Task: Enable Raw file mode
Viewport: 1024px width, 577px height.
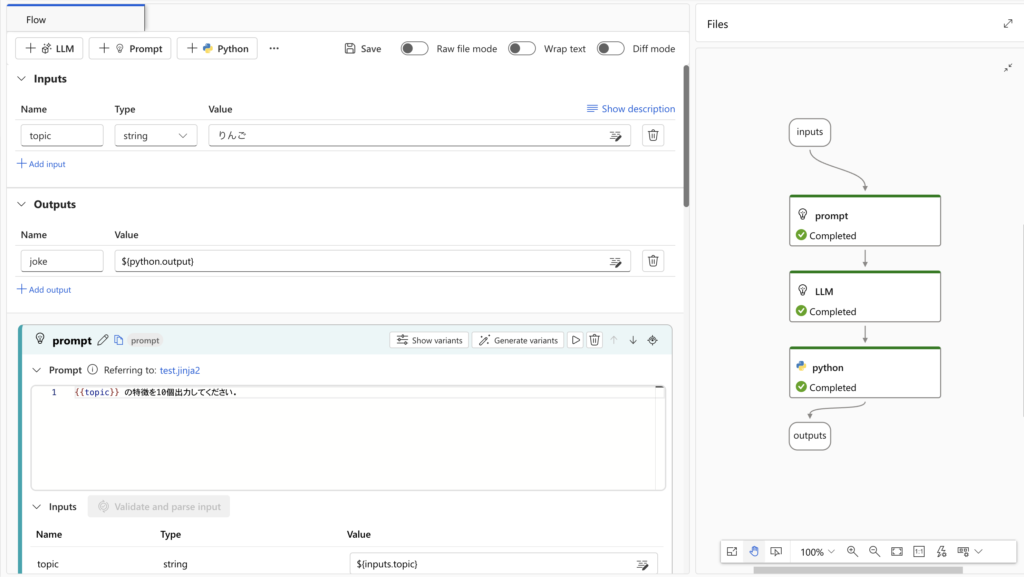Action: point(414,48)
